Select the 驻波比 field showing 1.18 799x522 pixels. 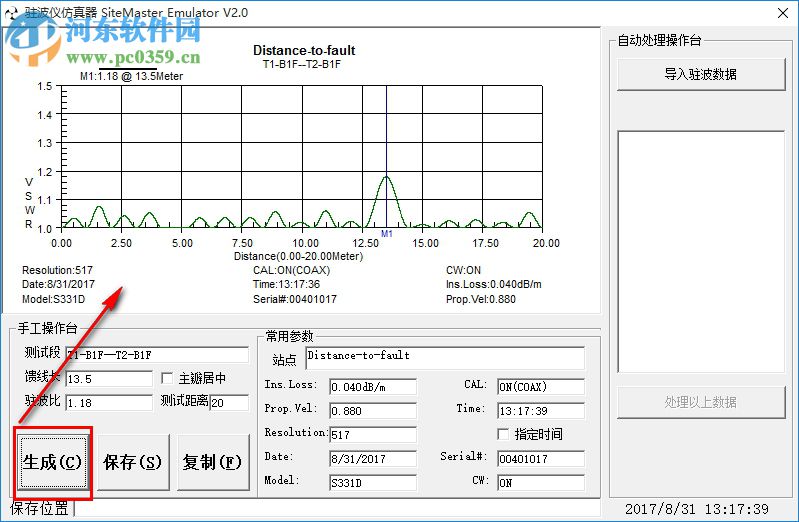tap(109, 403)
